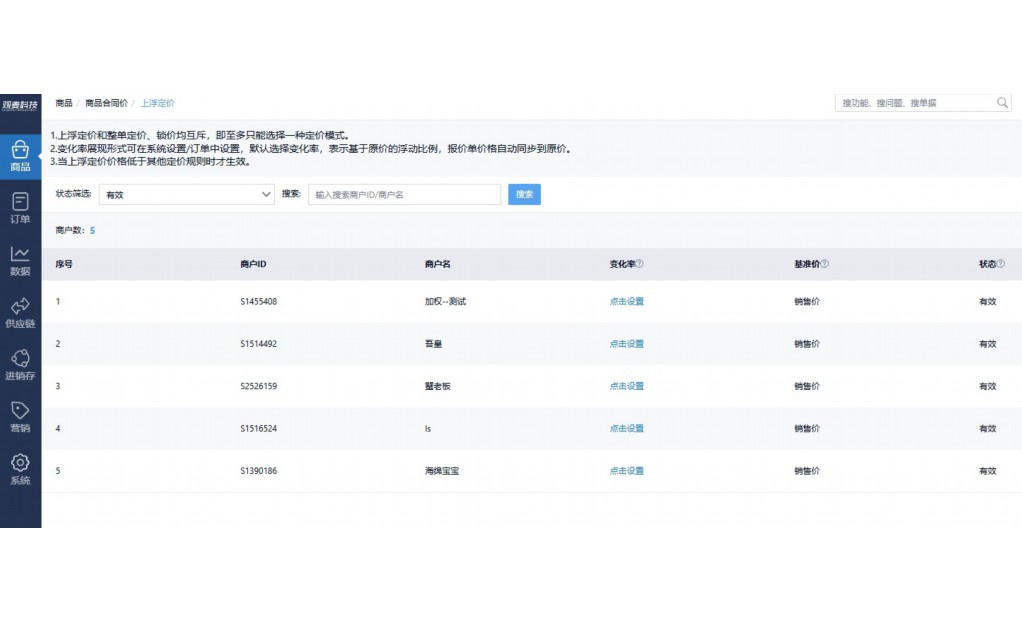Click the 商品合同价 breadcrumb link
The width and height of the screenshot is (1022, 622).
[106, 103]
